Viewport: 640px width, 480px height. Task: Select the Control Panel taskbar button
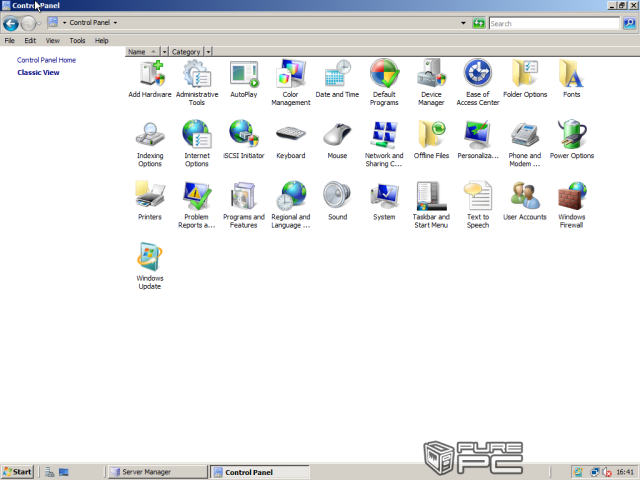[260, 472]
